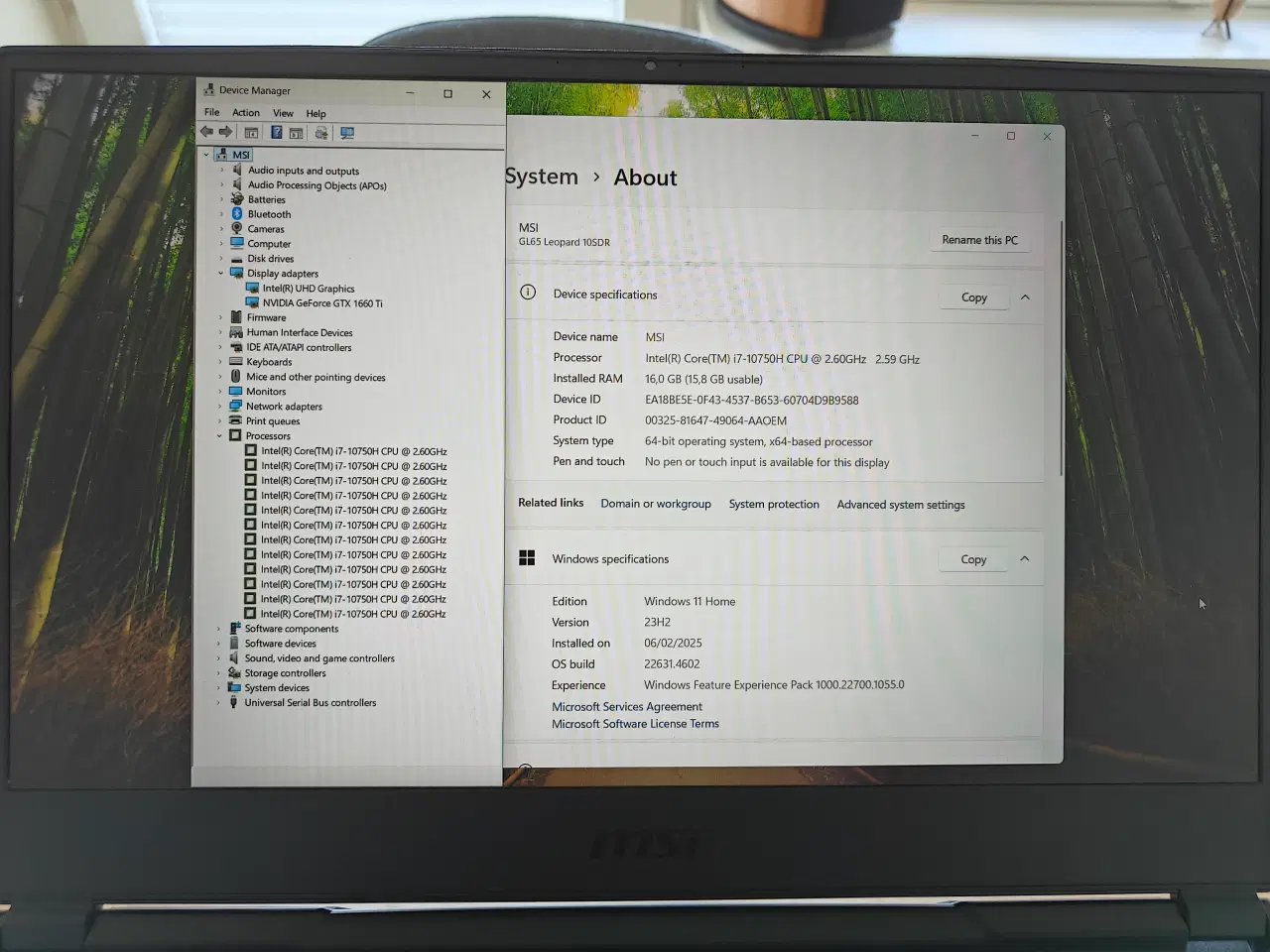Click the Cameras webcam icon
The width and height of the screenshot is (1270, 952).
[x=237, y=228]
